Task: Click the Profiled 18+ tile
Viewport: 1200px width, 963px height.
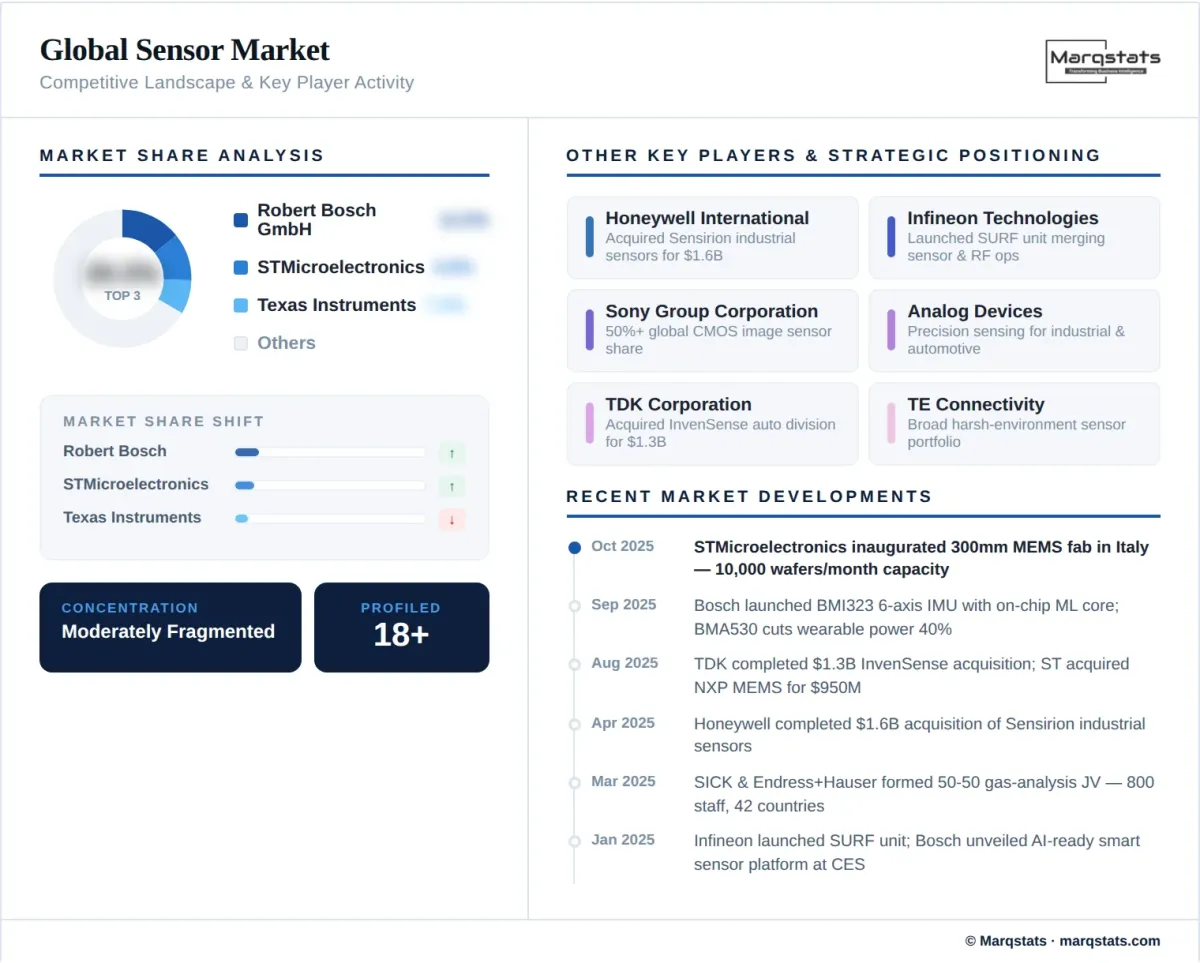Action: [401, 627]
